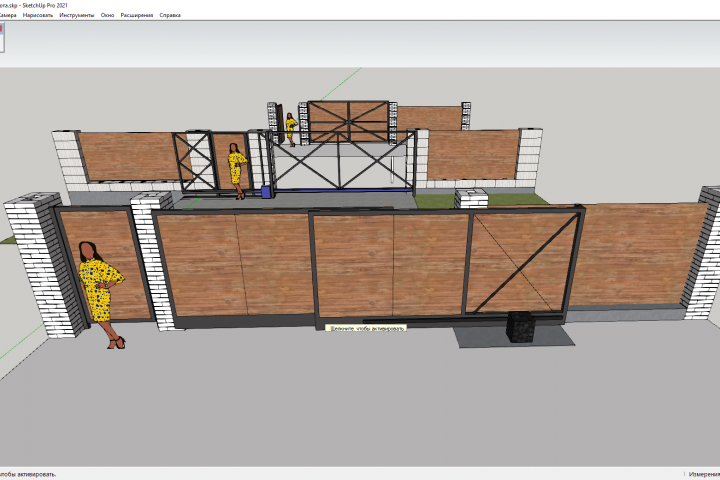This screenshot has height=480, width=720.
Task: Select the black gate motor box
Action: (x=520, y=327)
